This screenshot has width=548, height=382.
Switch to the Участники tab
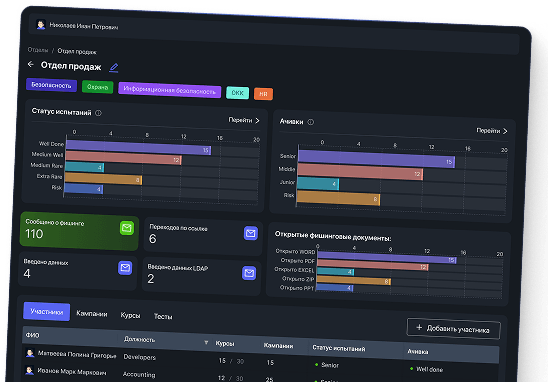[x=46, y=311]
